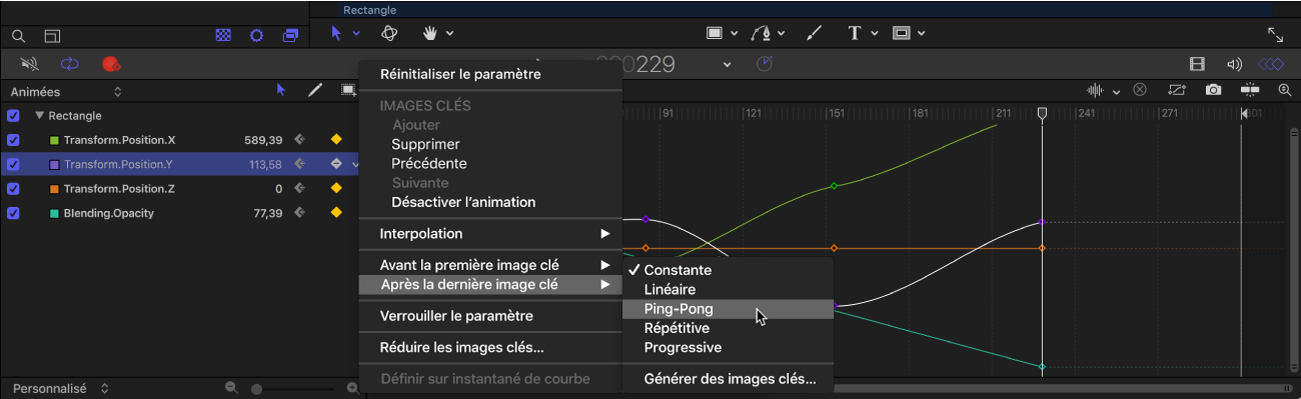This screenshot has width=1301, height=399.
Task: Show the timeline filmstrip icon
Action: coord(1197,64)
